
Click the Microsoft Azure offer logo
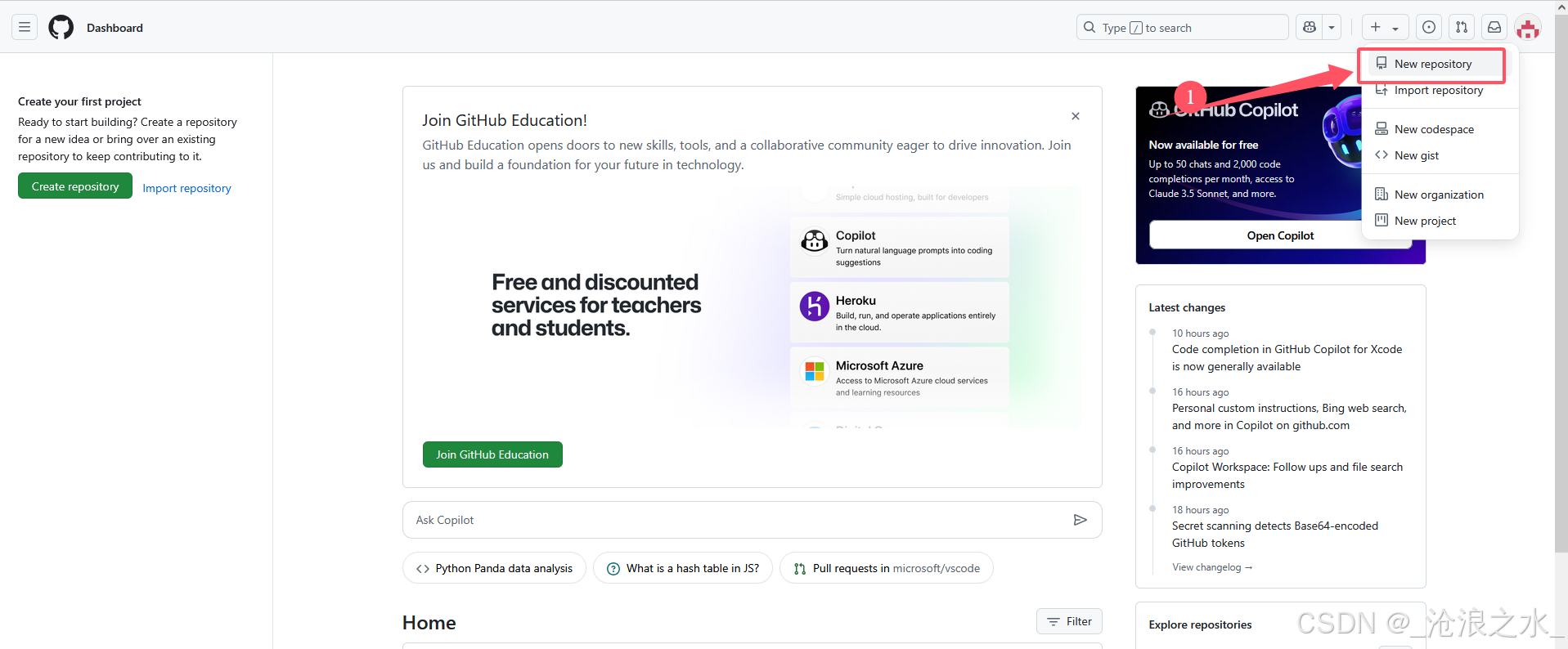[814, 371]
